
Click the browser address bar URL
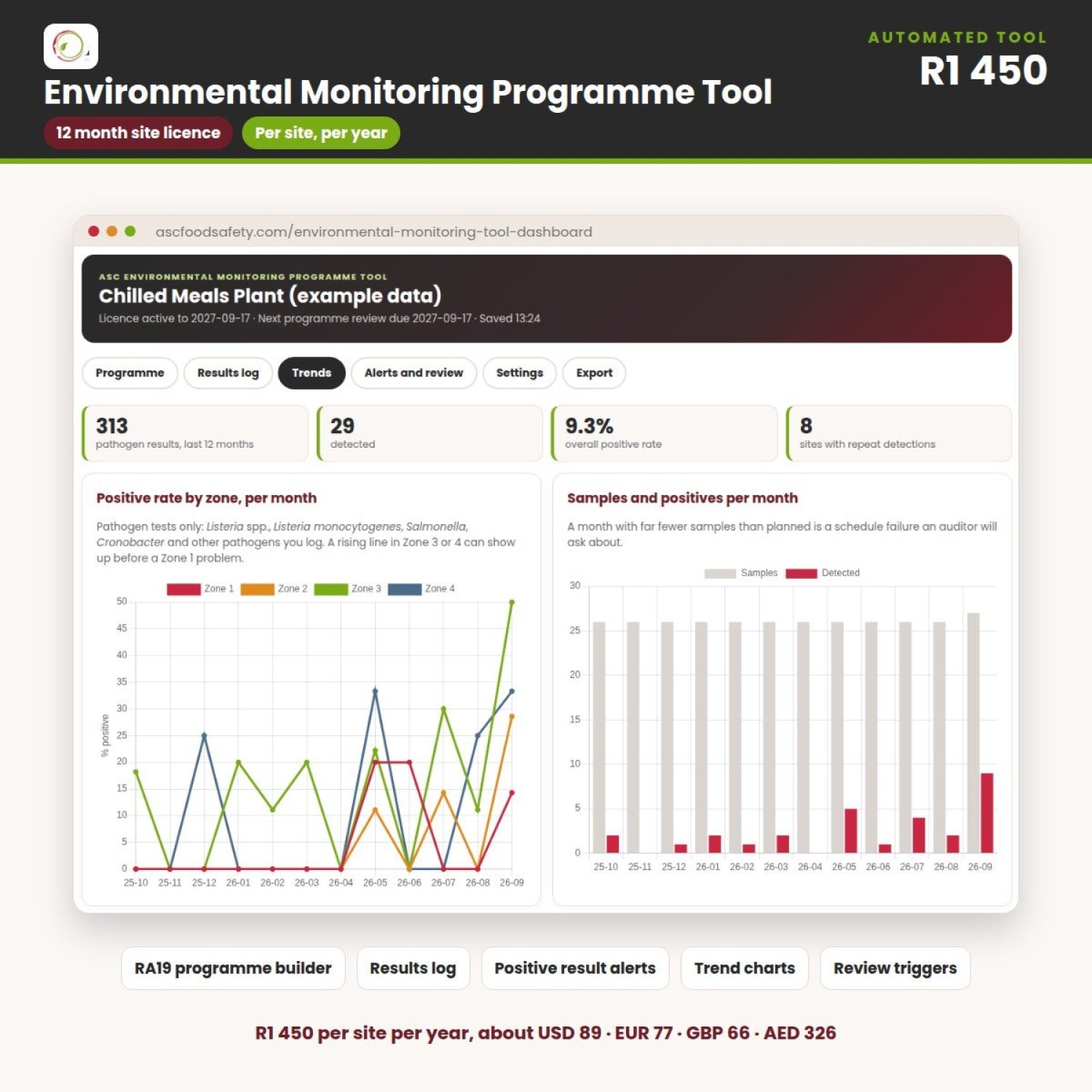[373, 232]
